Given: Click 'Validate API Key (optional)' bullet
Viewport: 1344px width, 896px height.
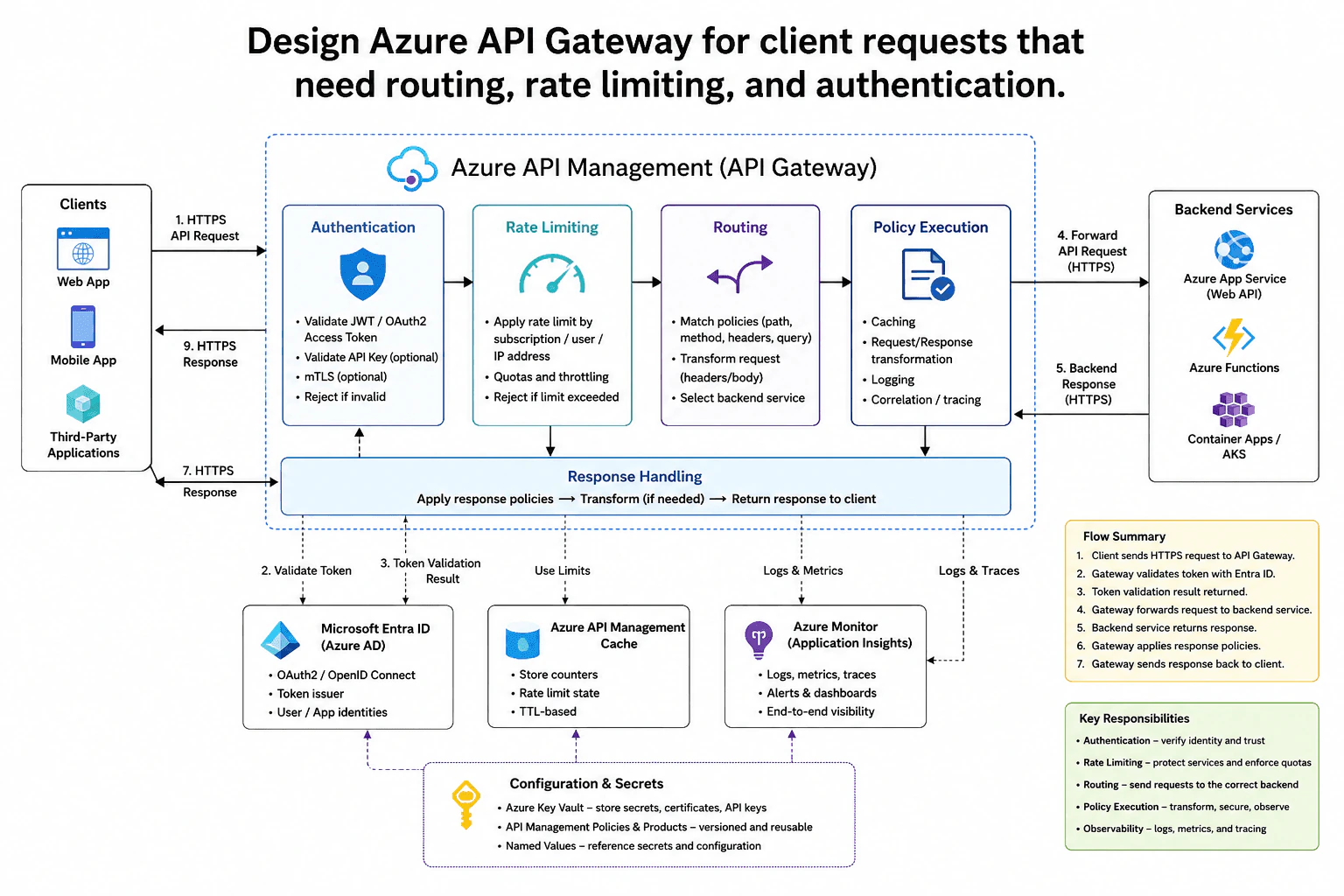Looking at the screenshot, I should 367,357.
